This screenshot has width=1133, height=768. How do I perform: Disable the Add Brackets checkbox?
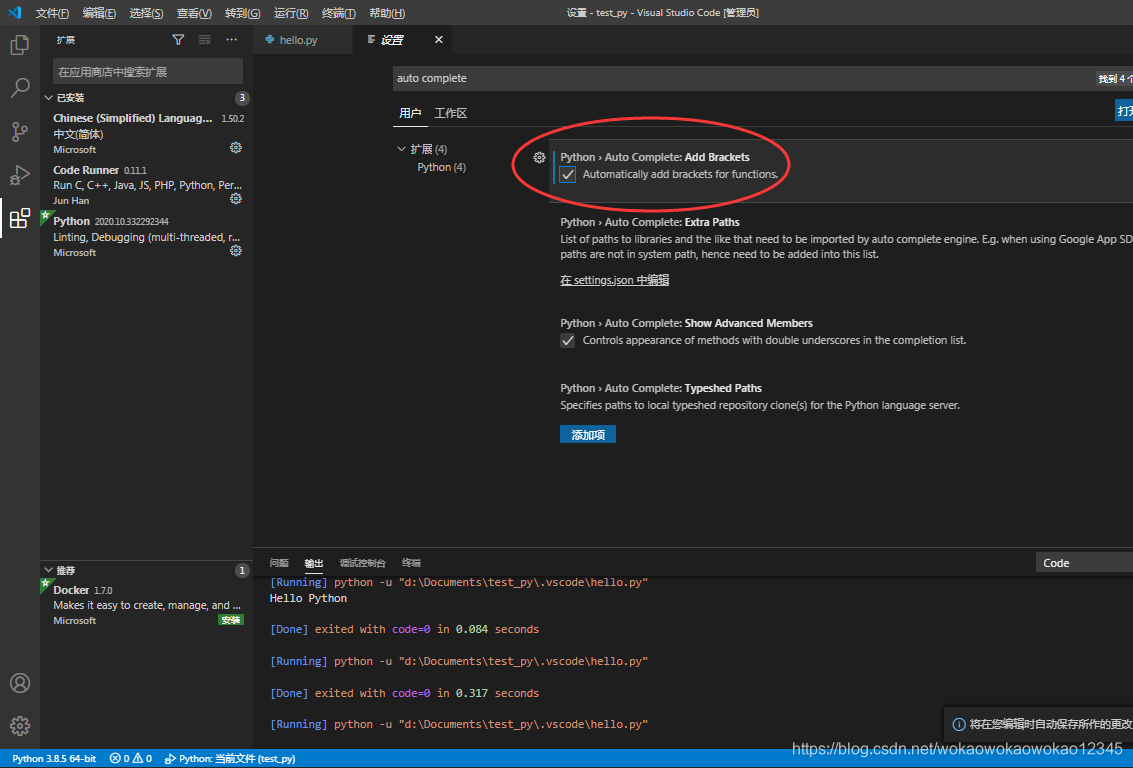pos(567,174)
